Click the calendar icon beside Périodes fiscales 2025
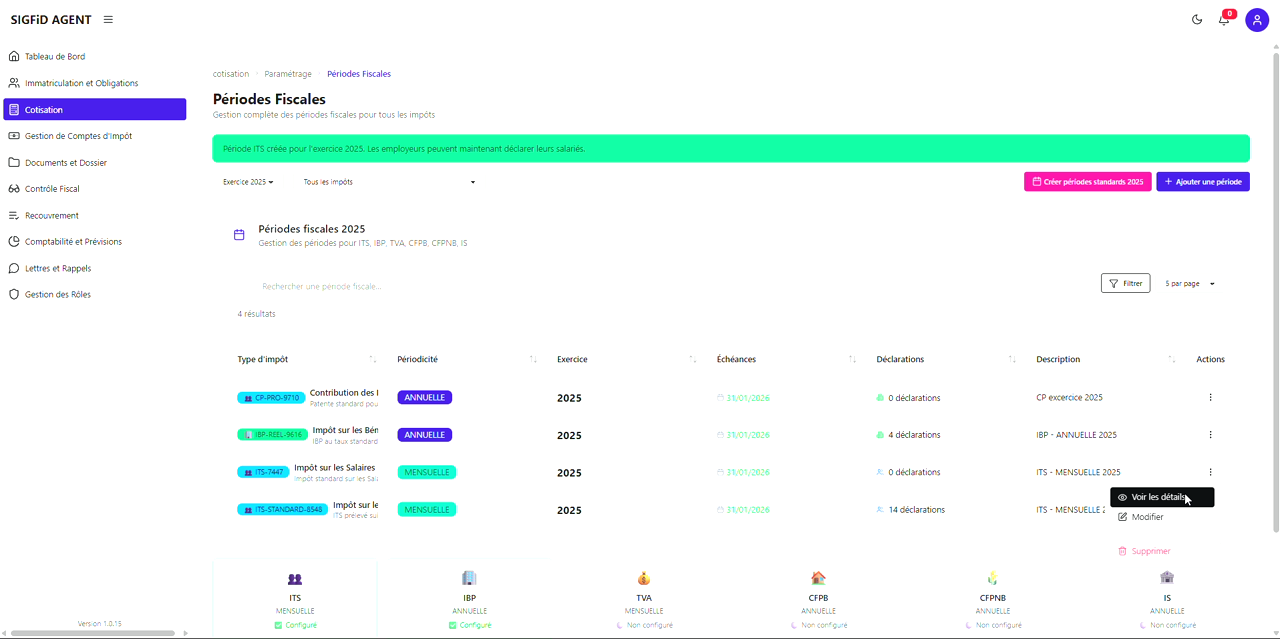This screenshot has width=1280, height=639. tap(239, 234)
